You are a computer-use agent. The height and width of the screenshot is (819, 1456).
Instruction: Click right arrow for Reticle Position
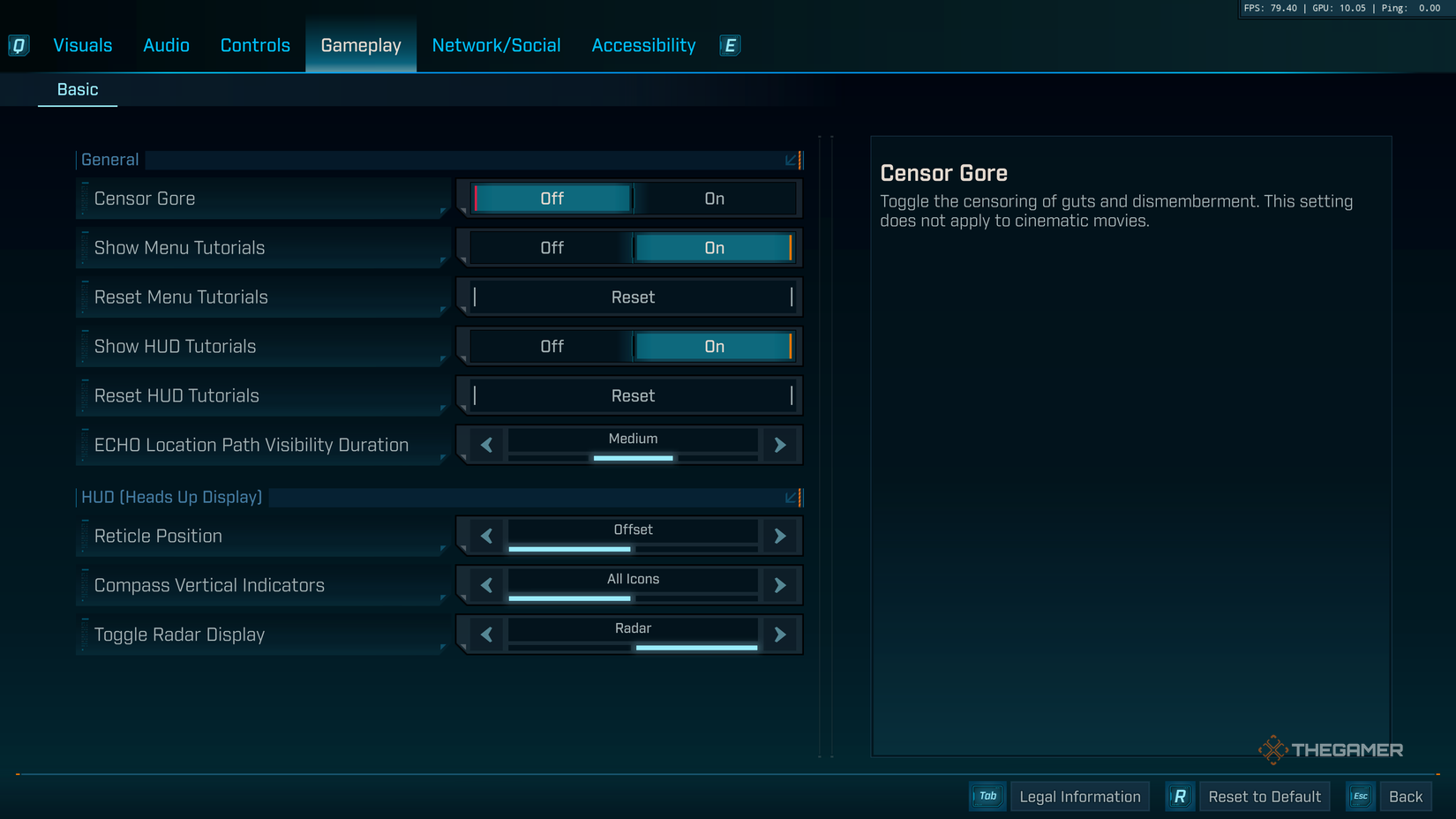pyautogui.click(x=780, y=536)
